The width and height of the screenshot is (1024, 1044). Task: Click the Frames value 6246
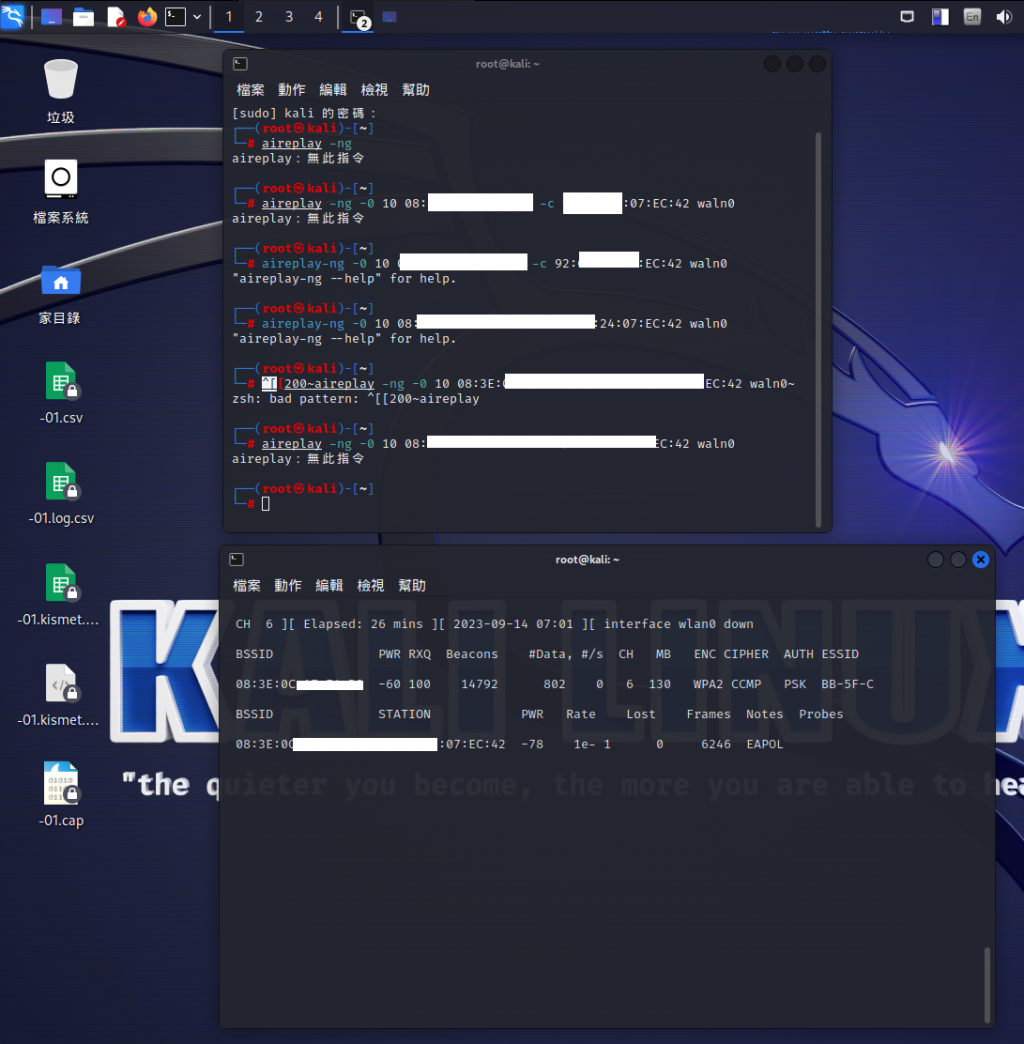[x=716, y=744]
